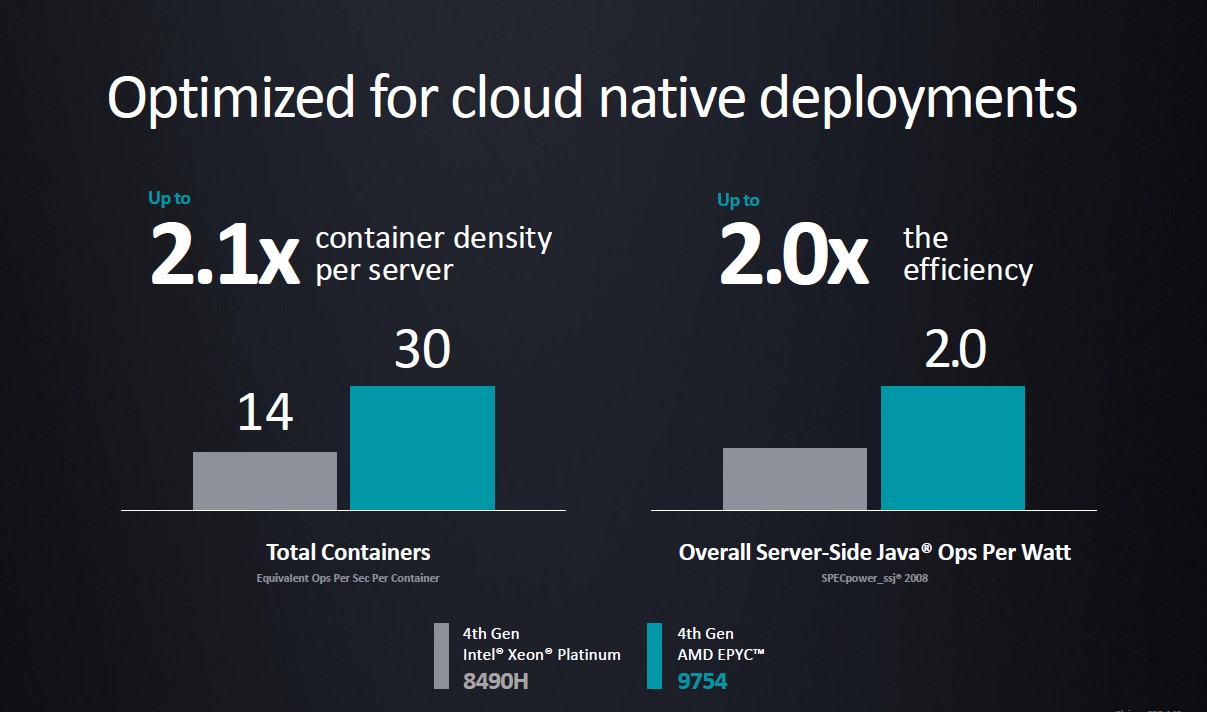Click the teal AMD bar labeled 30
Viewport: 1207px width, 712px height.
click(422, 448)
